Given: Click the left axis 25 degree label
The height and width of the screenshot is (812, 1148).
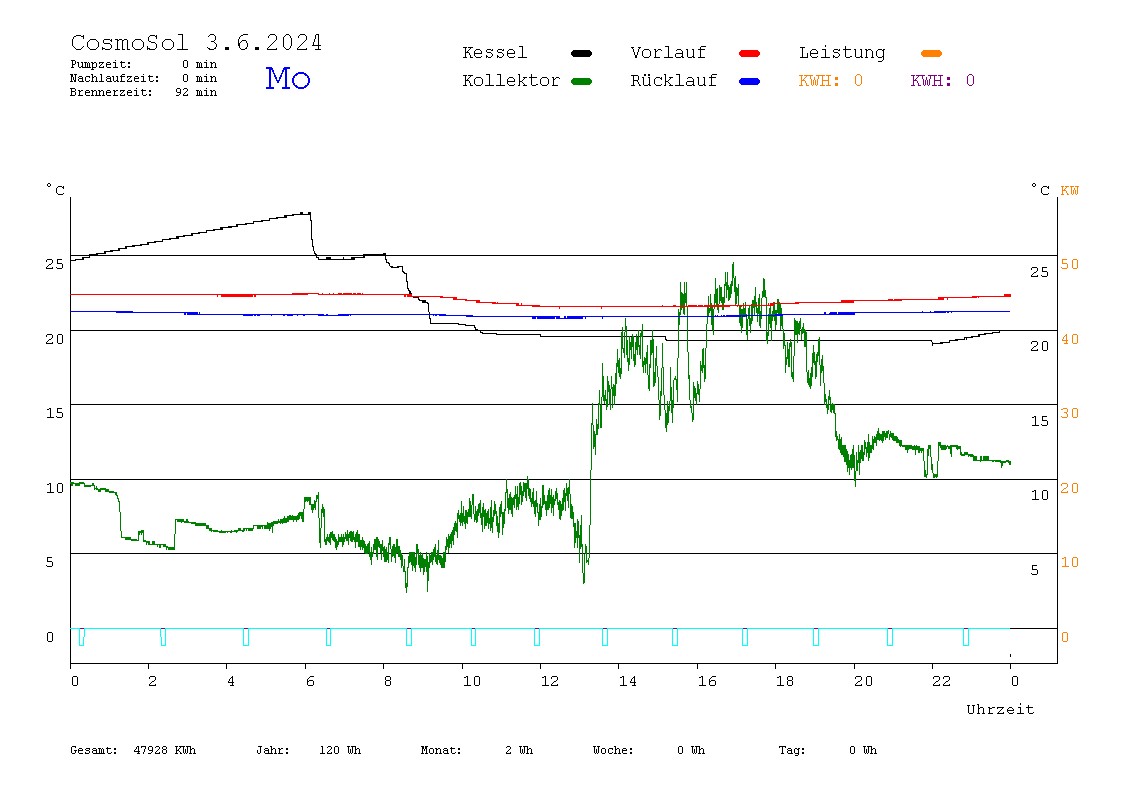Looking at the screenshot, I should coord(55,264).
